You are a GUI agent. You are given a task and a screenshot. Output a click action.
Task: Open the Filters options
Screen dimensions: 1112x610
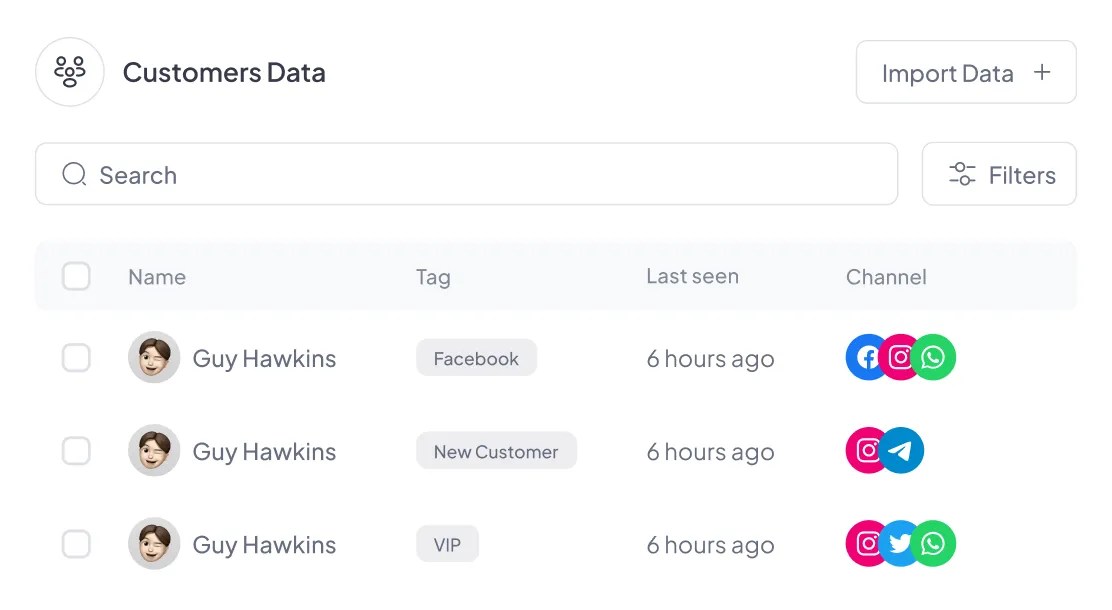pos(999,175)
